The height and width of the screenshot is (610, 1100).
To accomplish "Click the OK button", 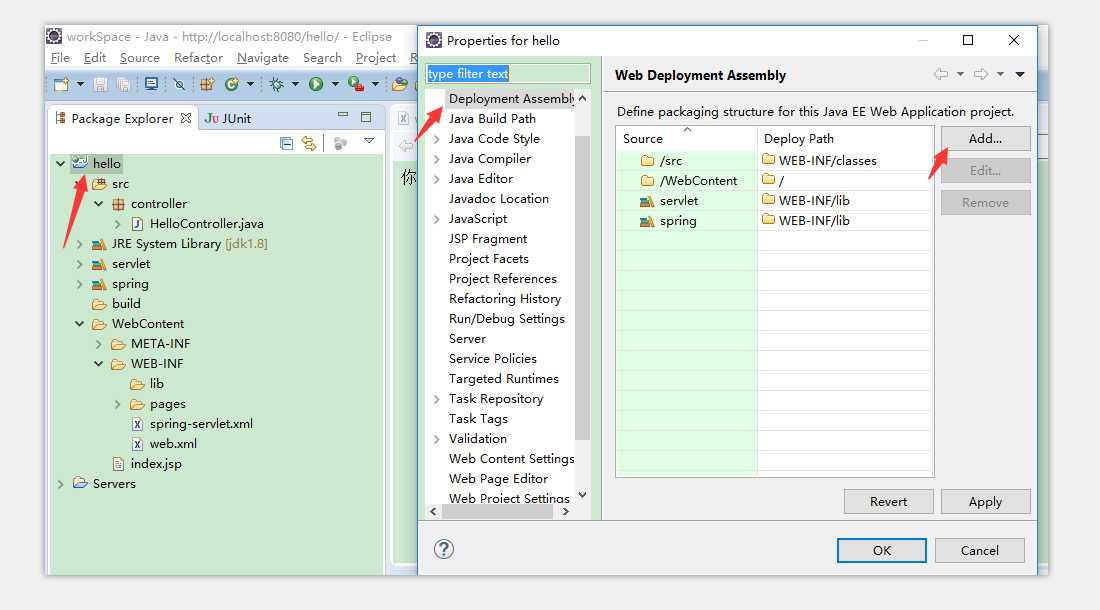I will 882,550.
